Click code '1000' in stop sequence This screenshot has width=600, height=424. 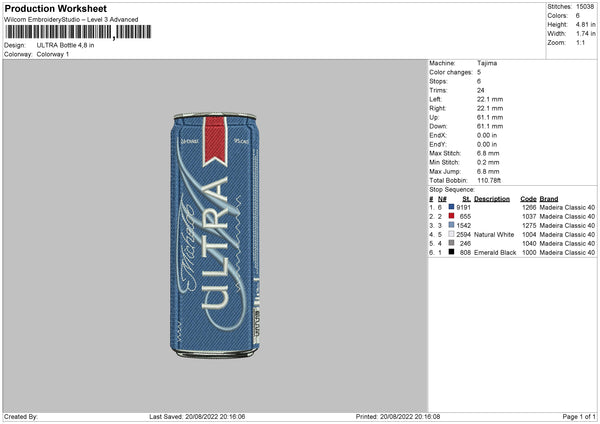pos(529,253)
